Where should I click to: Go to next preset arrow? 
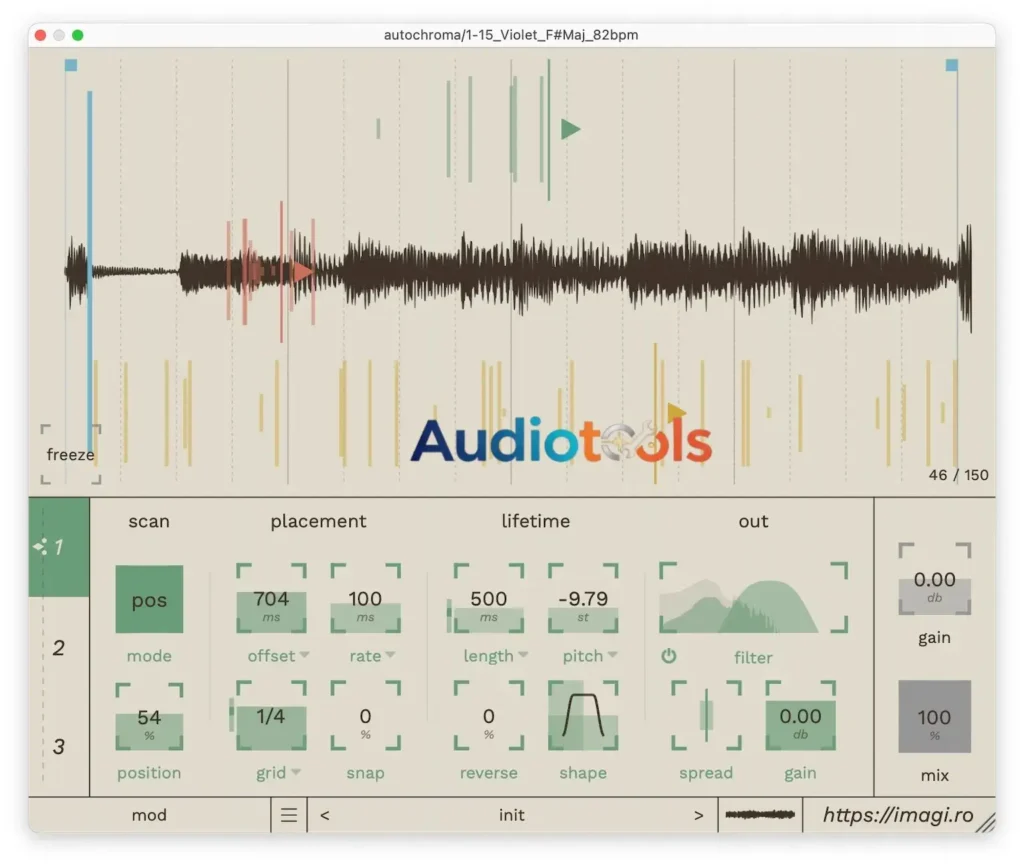[698, 815]
